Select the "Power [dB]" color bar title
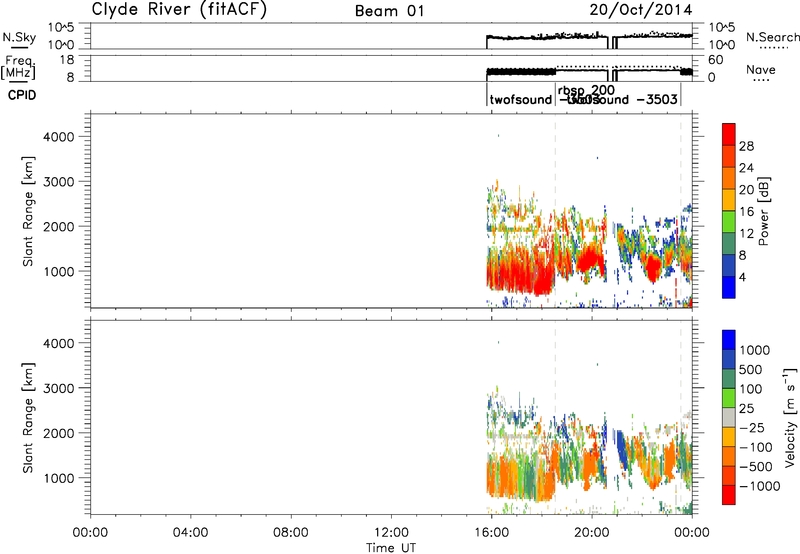 click(764, 211)
